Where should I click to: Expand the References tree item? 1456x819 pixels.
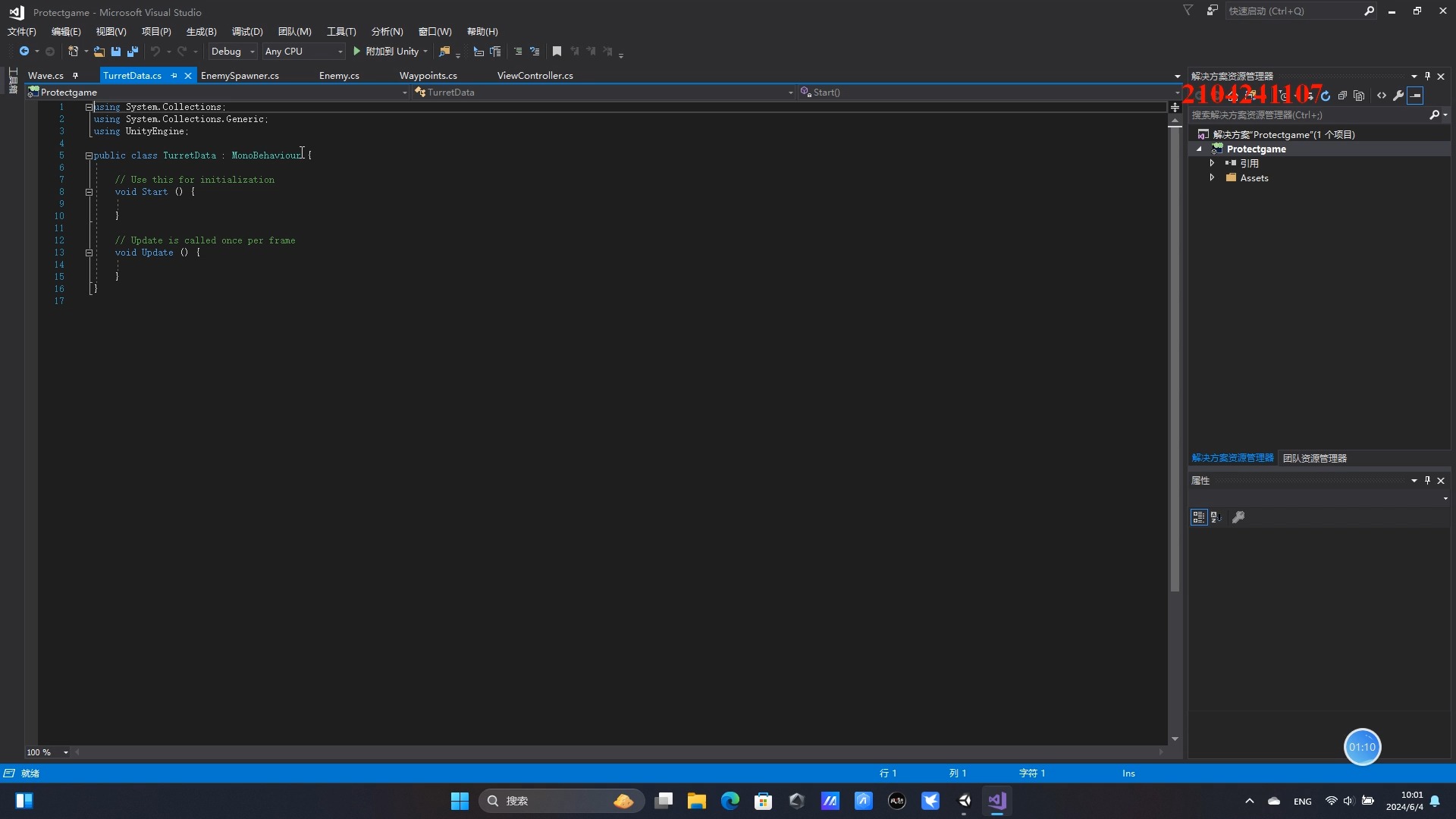pyautogui.click(x=1212, y=163)
